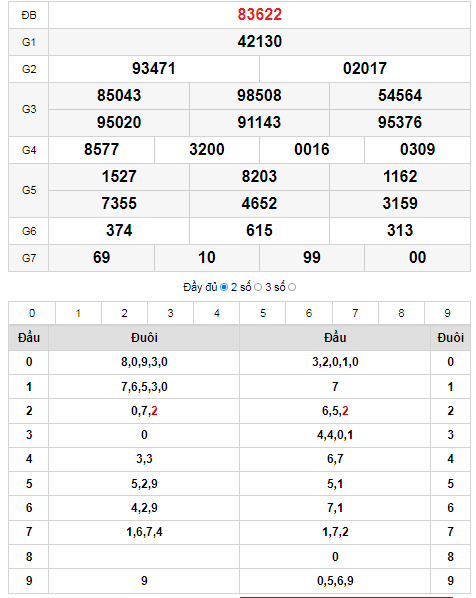
Task: Click G7 result 69
Action: point(101,257)
